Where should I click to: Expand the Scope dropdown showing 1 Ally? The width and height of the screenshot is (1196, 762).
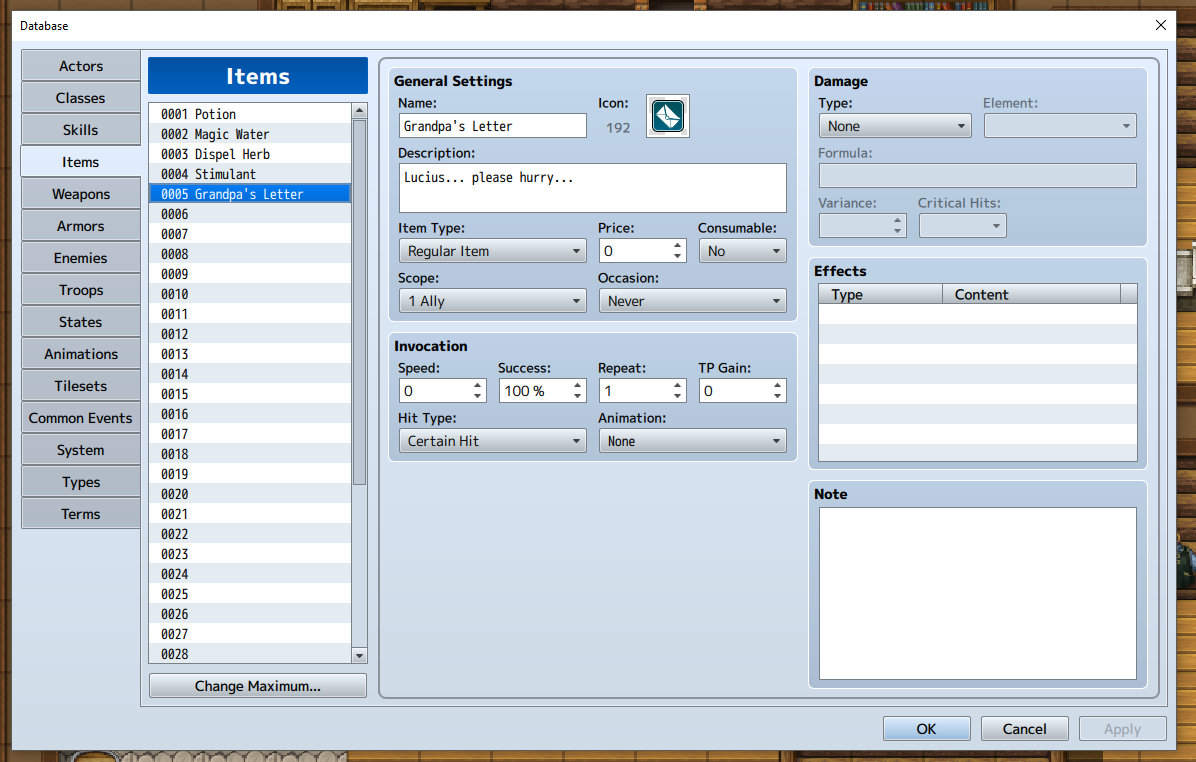pos(492,301)
